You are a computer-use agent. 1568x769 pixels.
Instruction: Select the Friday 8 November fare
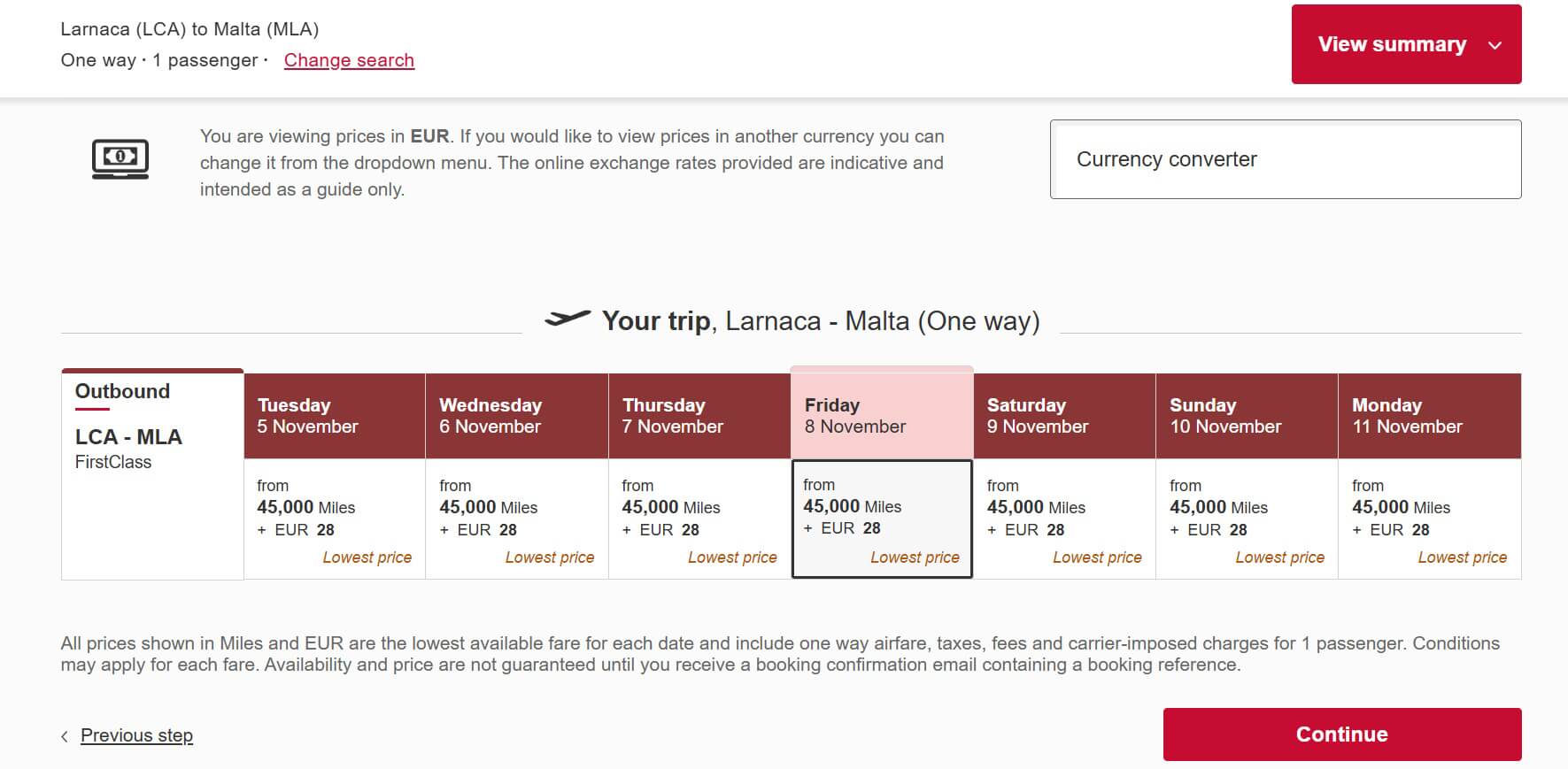click(x=882, y=519)
